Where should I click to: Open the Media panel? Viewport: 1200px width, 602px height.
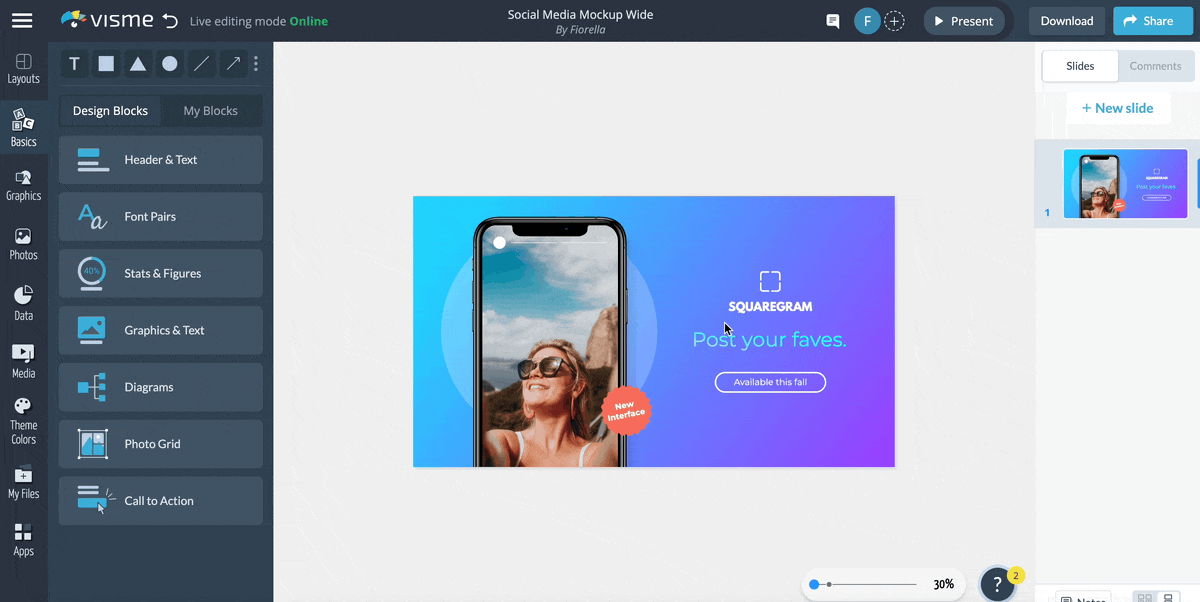click(x=23, y=360)
